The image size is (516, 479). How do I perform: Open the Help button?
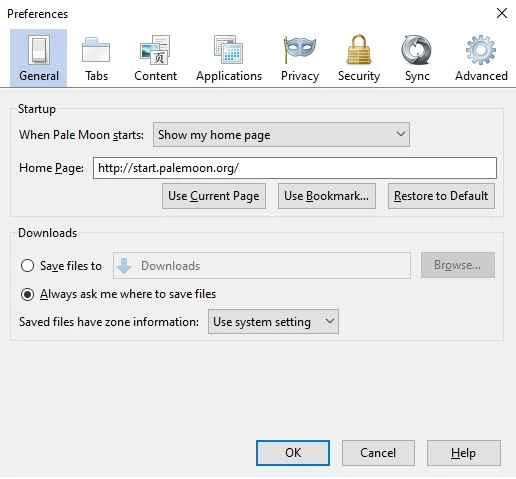pyautogui.click(x=463, y=453)
